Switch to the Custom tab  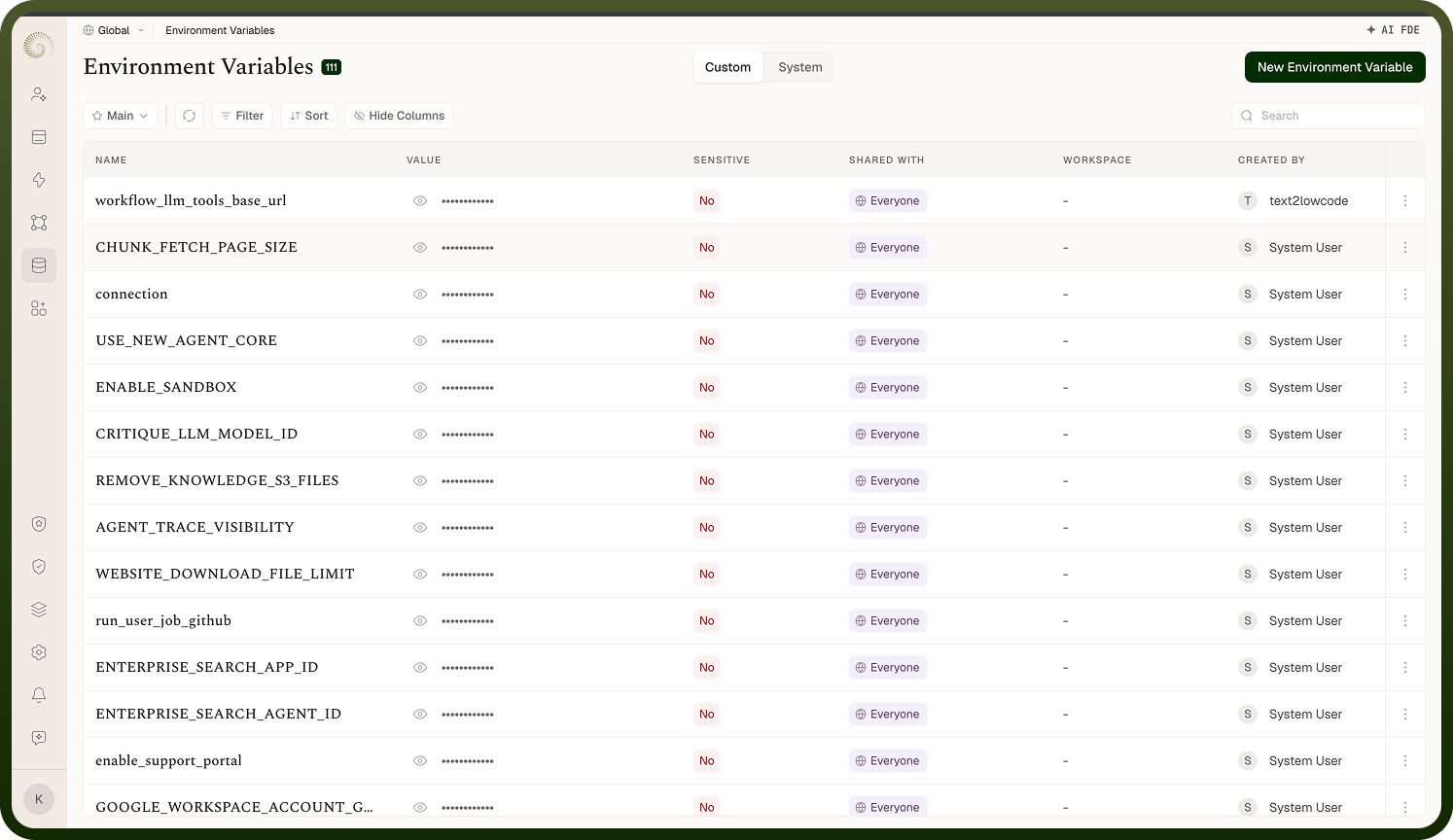click(x=727, y=67)
